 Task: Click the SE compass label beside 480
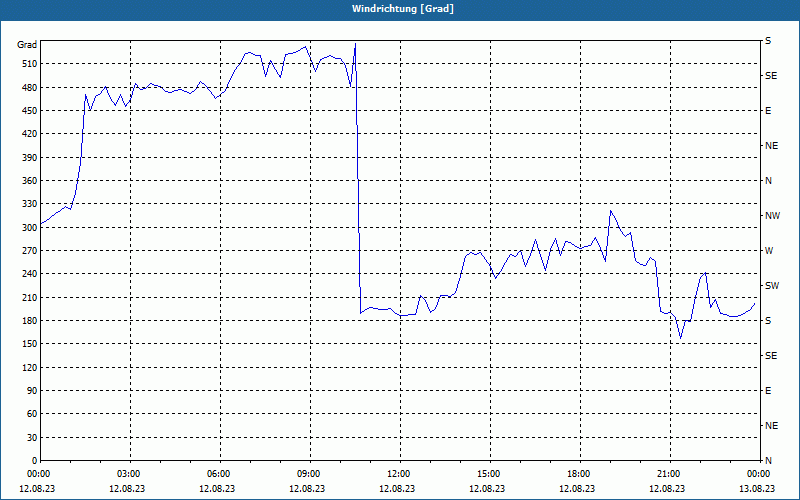click(771, 76)
